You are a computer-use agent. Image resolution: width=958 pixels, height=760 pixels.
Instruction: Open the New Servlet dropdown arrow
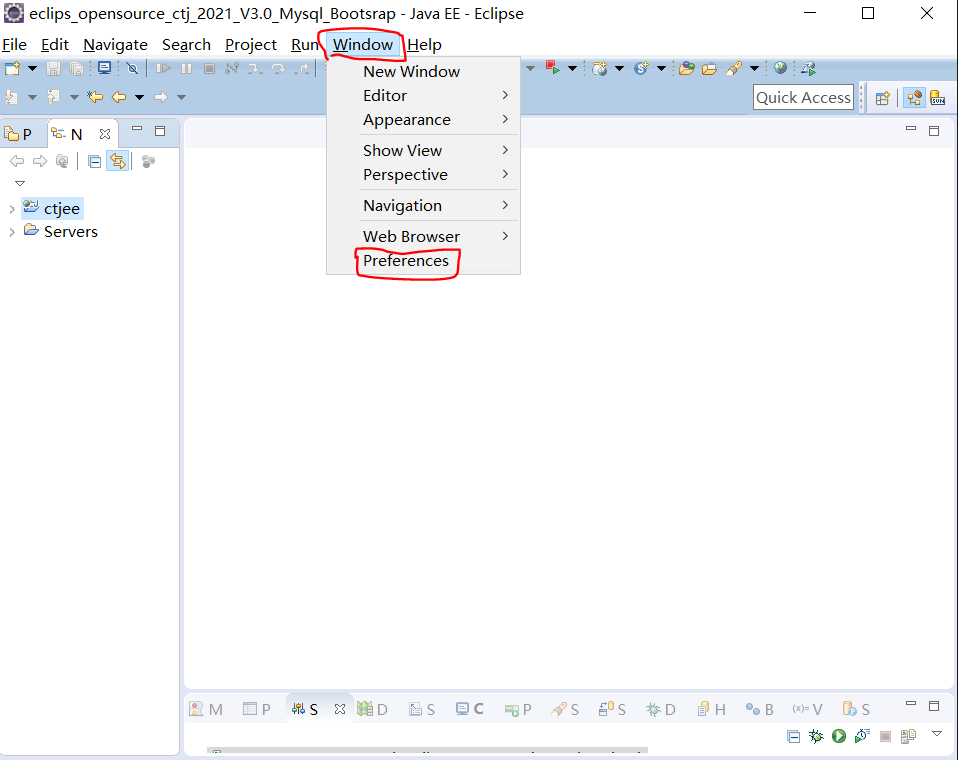pos(661,68)
